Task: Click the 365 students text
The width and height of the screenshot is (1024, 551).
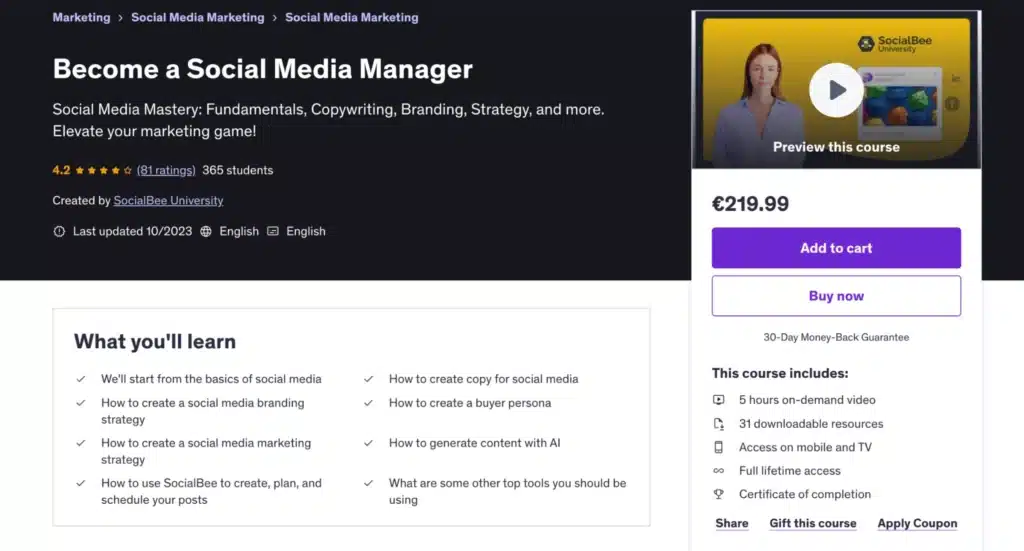Action: click(238, 170)
